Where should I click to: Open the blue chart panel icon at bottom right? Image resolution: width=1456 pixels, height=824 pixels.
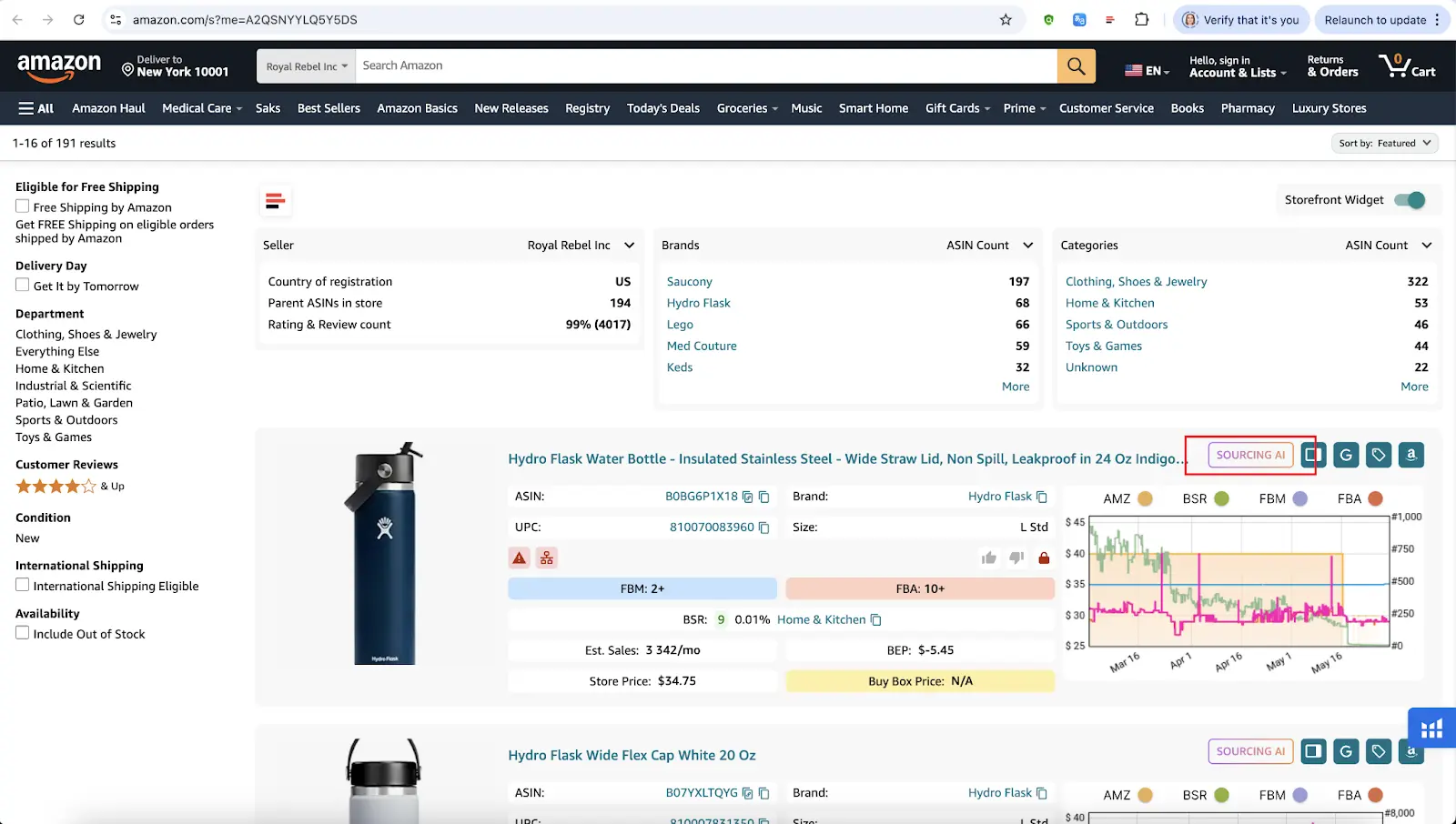point(1431,728)
